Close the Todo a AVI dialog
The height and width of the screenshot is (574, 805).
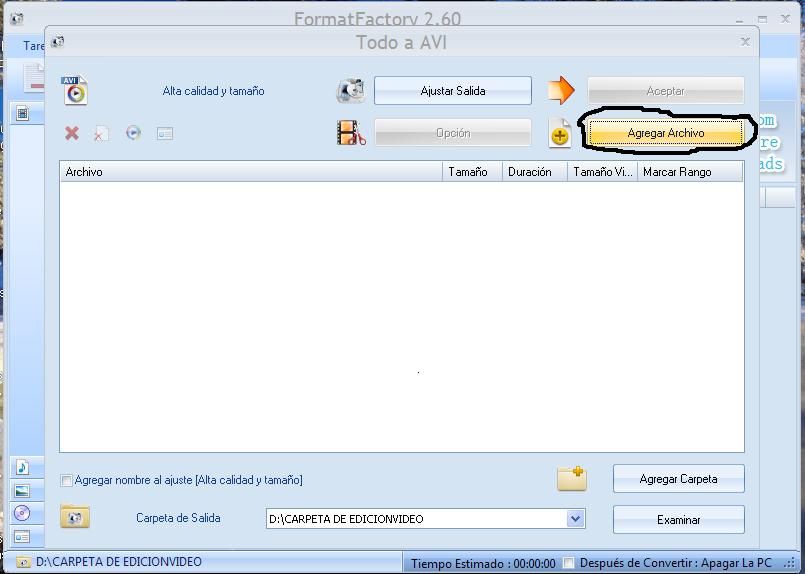[745, 42]
